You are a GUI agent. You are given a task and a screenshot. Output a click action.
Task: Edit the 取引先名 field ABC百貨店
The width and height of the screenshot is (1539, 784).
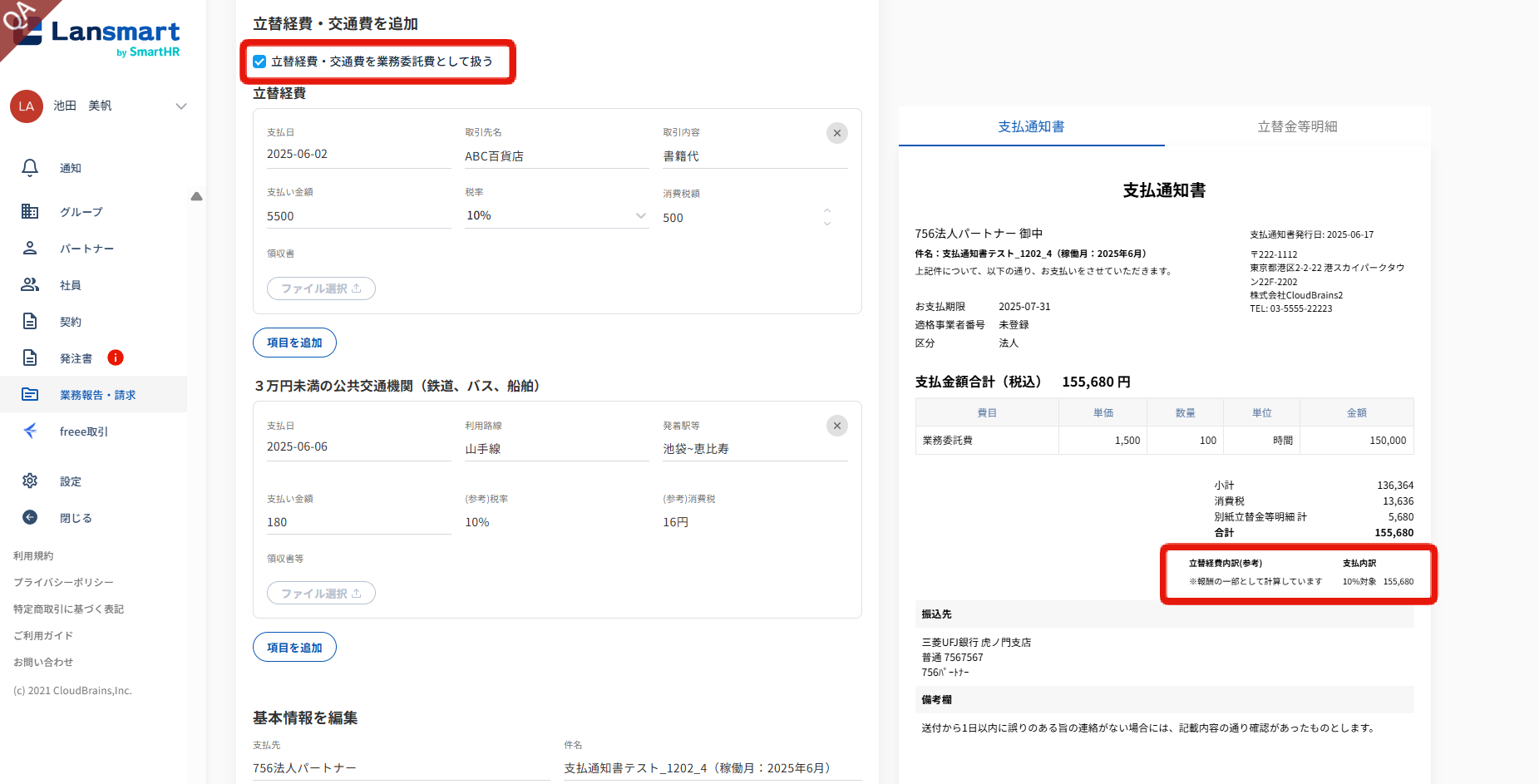(x=557, y=156)
